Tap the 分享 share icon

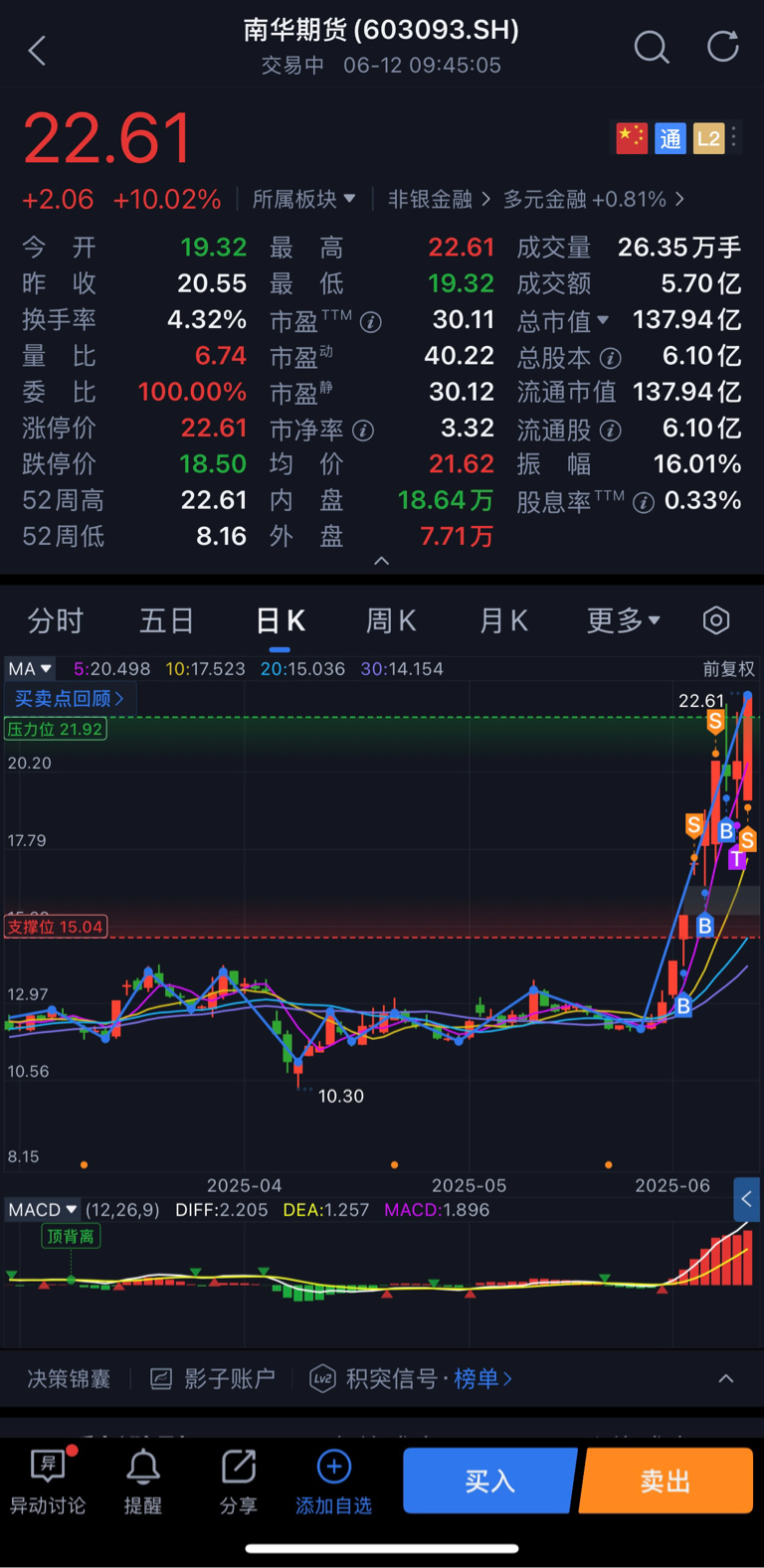[239, 1481]
